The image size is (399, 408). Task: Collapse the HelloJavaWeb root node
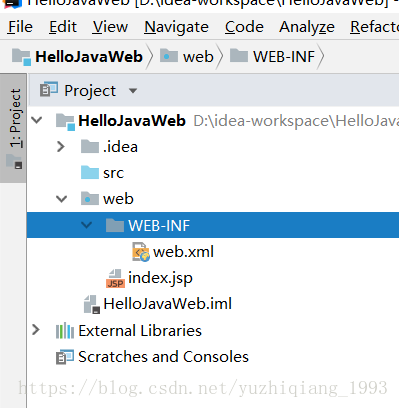tap(37, 120)
